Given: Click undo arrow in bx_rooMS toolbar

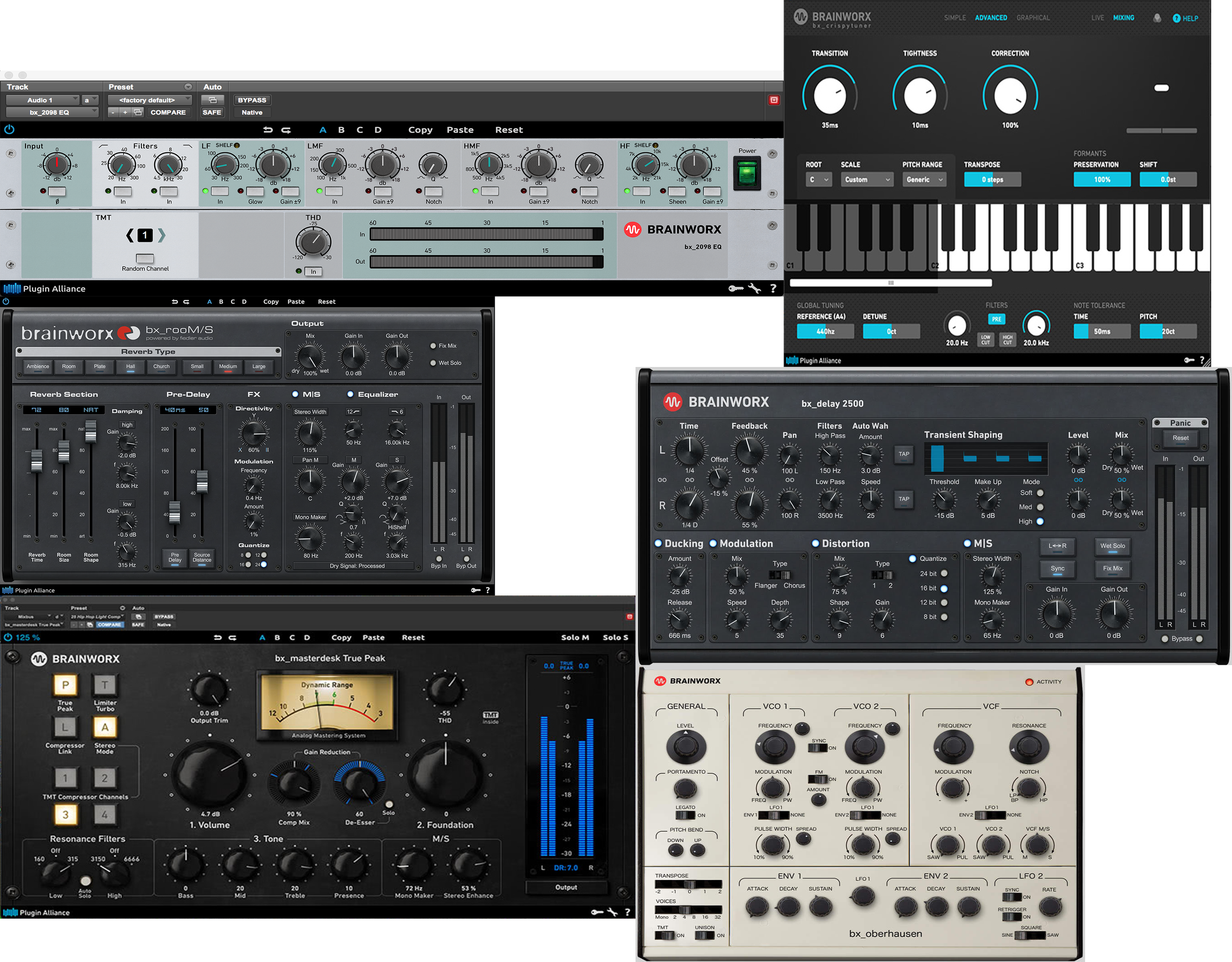Looking at the screenshot, I should coord(175,302).
